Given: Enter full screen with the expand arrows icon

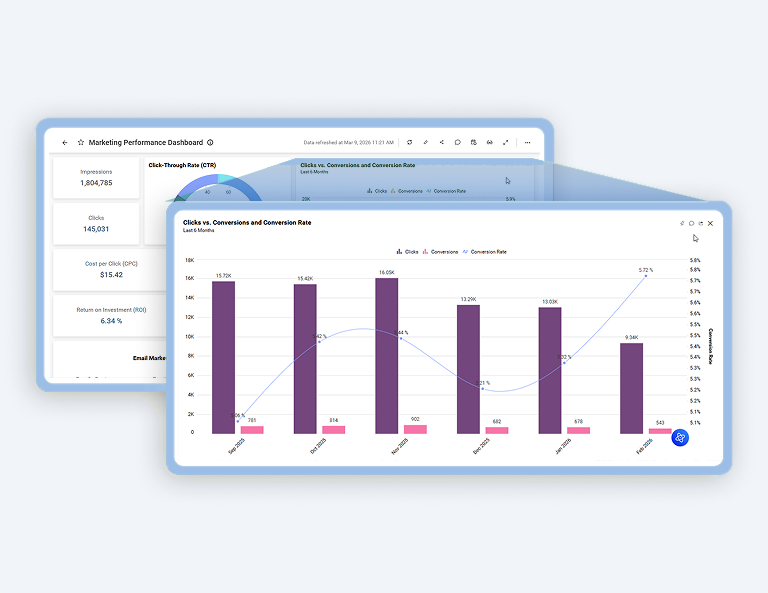Looking at the screenshot, I should (505, 142).
